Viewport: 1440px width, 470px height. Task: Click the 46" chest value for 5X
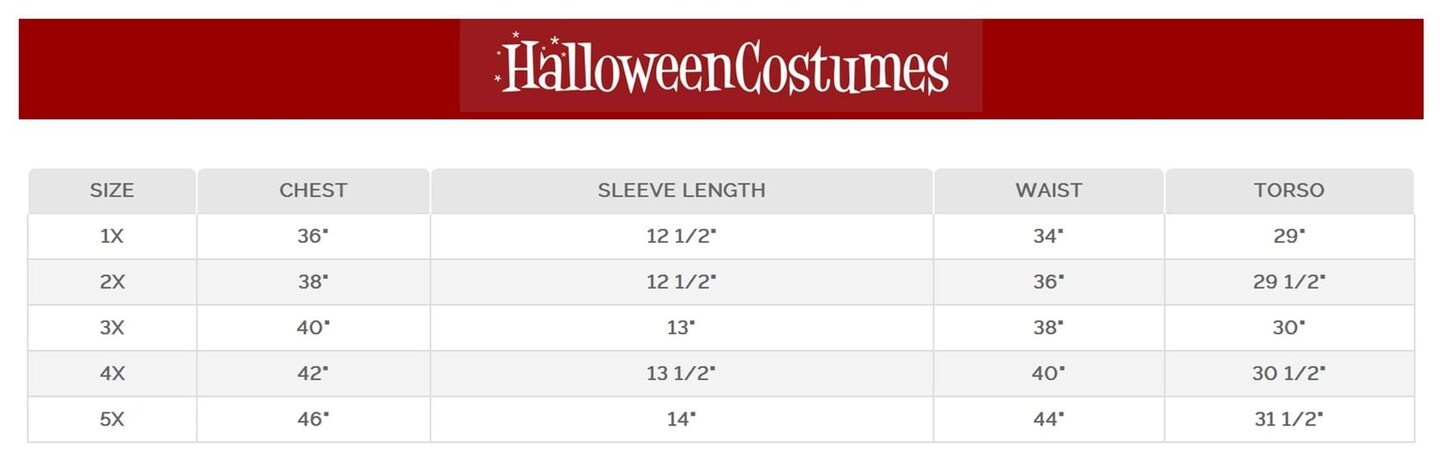click(313, 420)
